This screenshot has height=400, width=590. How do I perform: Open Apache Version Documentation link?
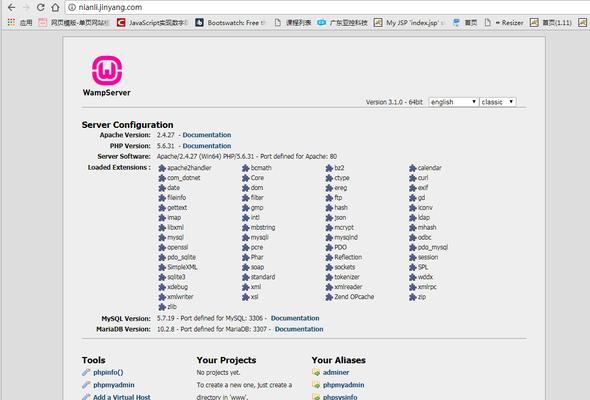(207, 135)
